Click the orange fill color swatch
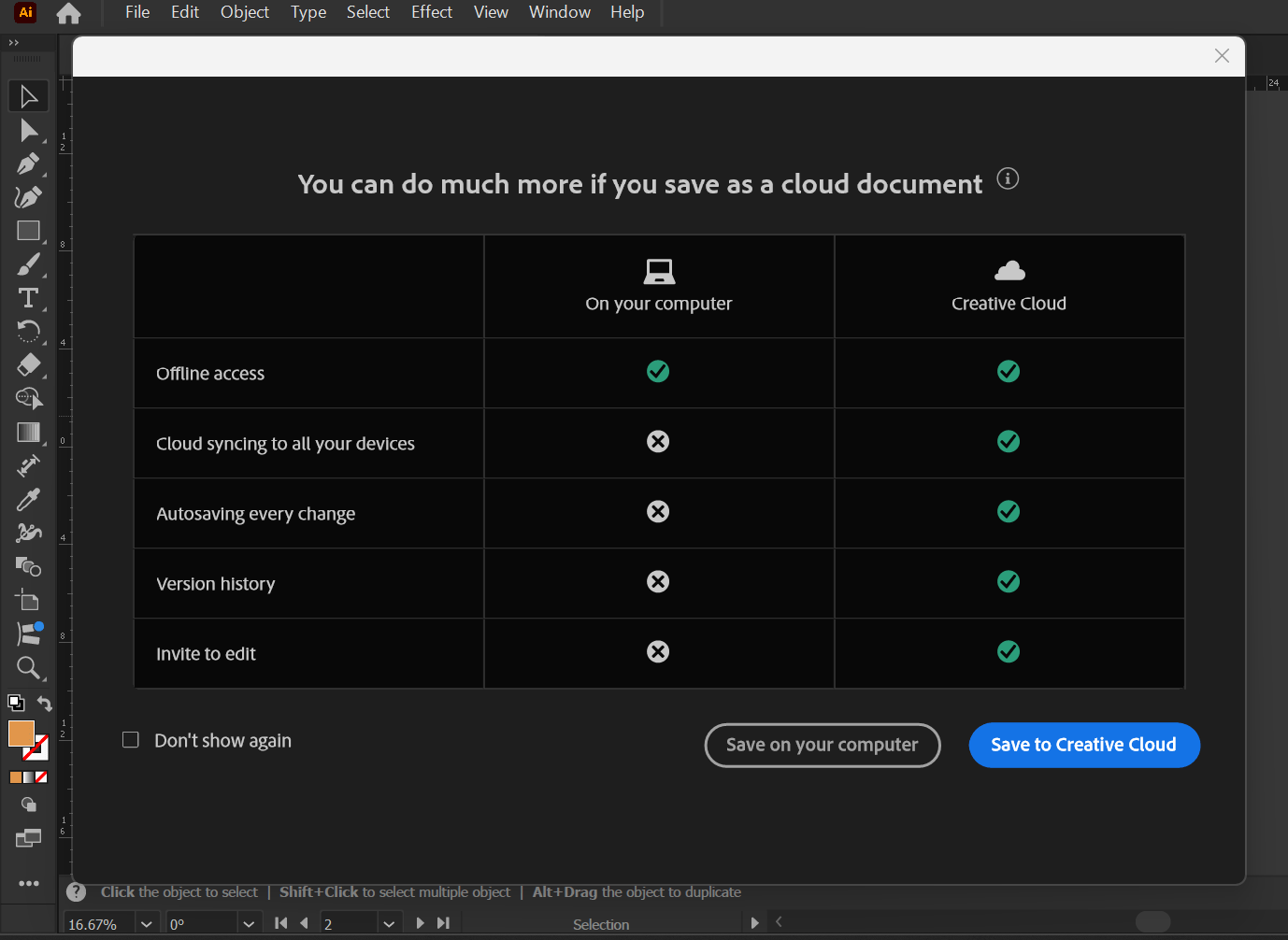Image resolution: width=1288 pixels, height=940 pixels. [21, 733]
